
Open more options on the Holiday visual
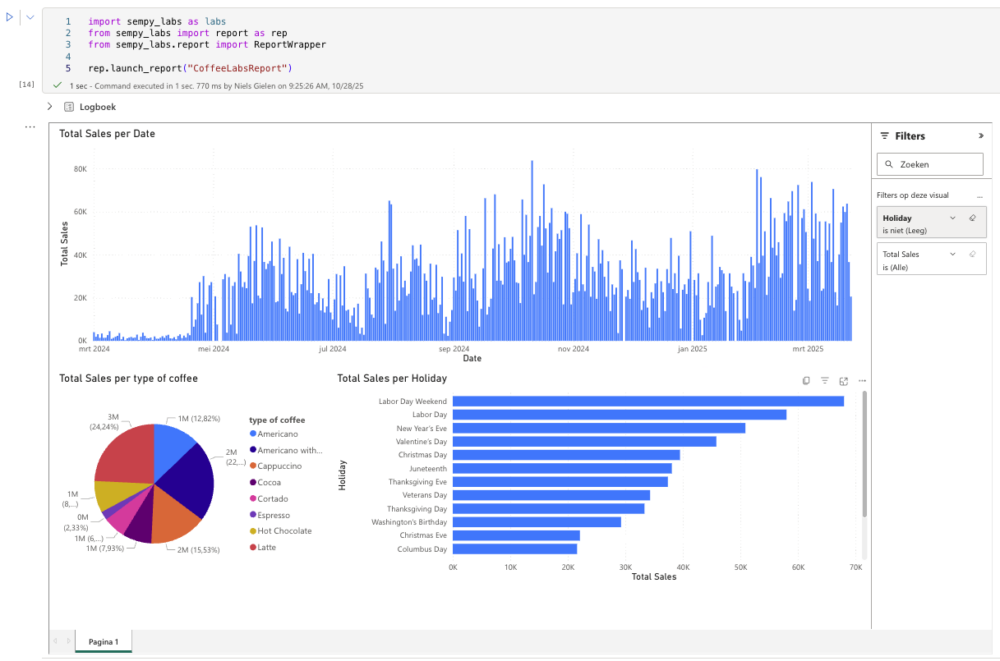click(x=862, y=381)
